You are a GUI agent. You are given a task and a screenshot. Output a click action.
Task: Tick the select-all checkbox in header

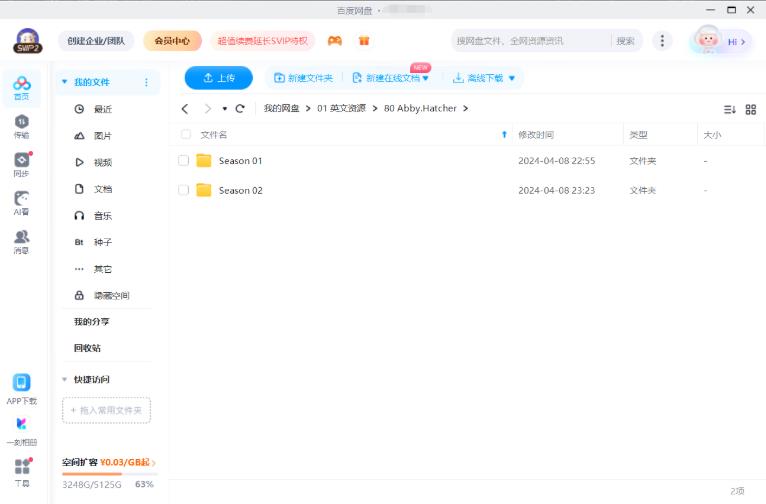tap(186, 134)
